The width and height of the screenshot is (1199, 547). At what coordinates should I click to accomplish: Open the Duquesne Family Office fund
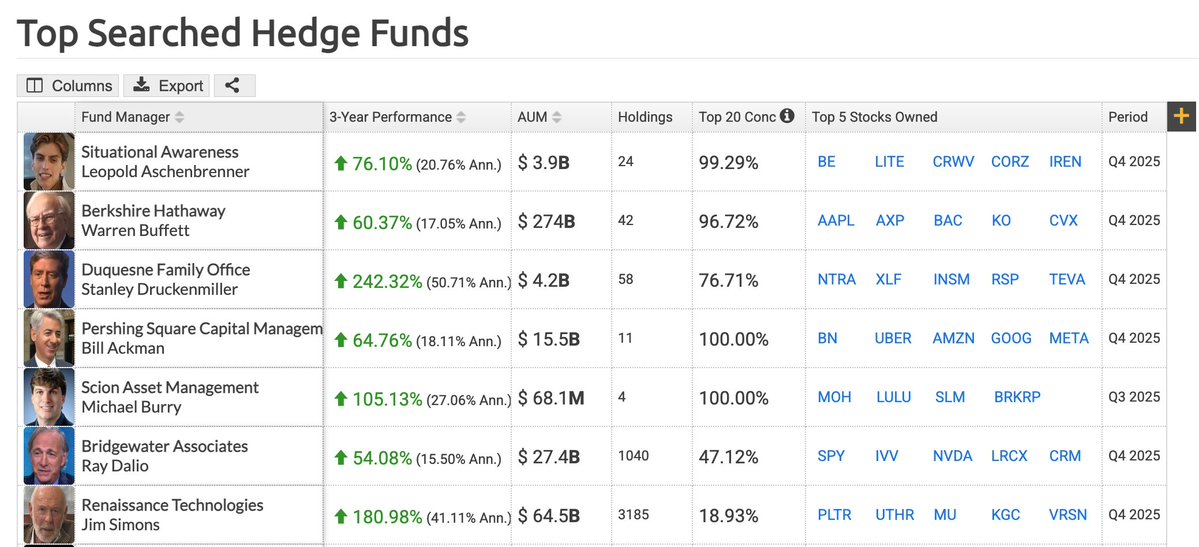pyautogui.click(x=165, y=269)
